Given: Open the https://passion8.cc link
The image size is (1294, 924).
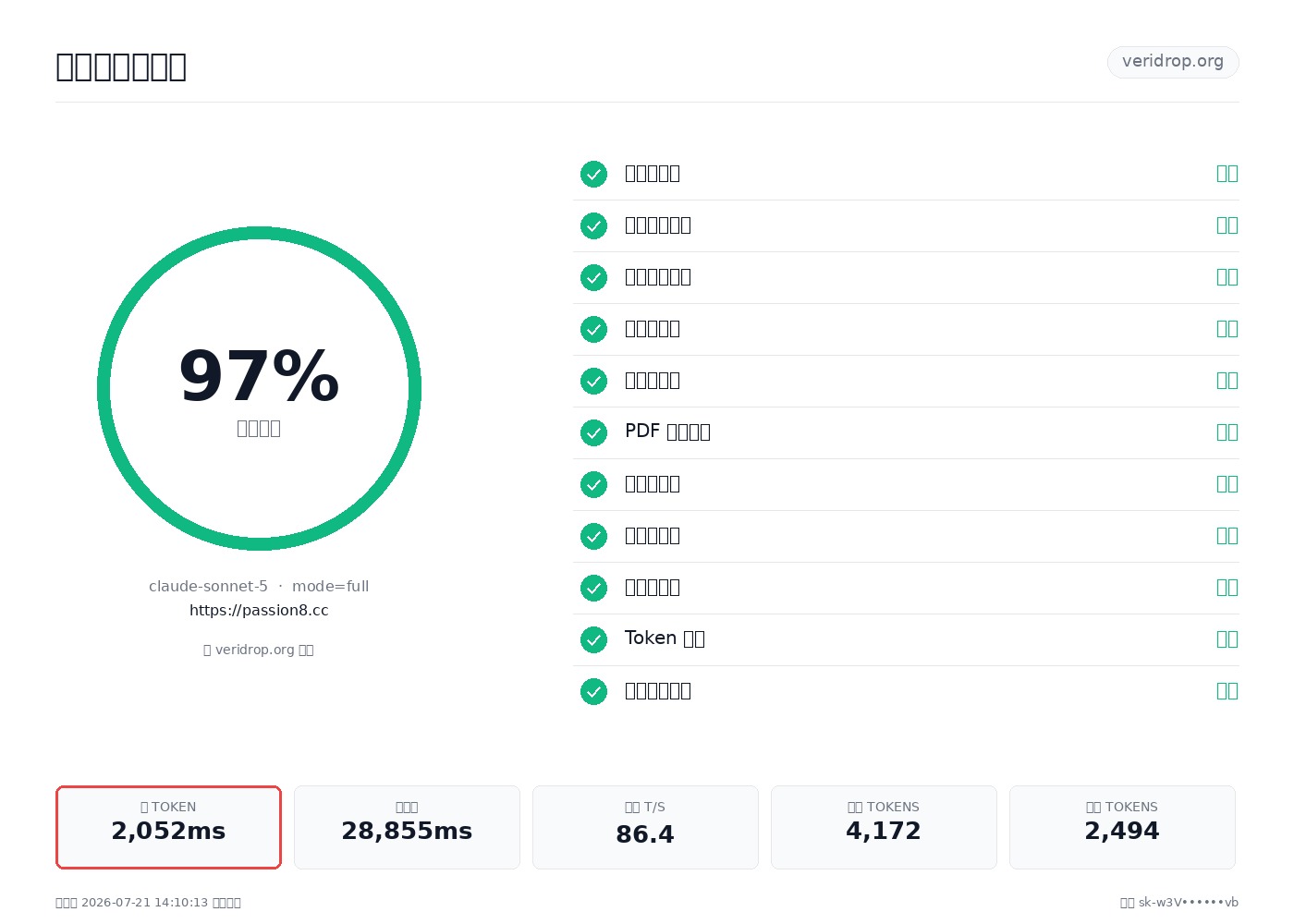Looking at the screenshot, I should [x=259, y=610].
